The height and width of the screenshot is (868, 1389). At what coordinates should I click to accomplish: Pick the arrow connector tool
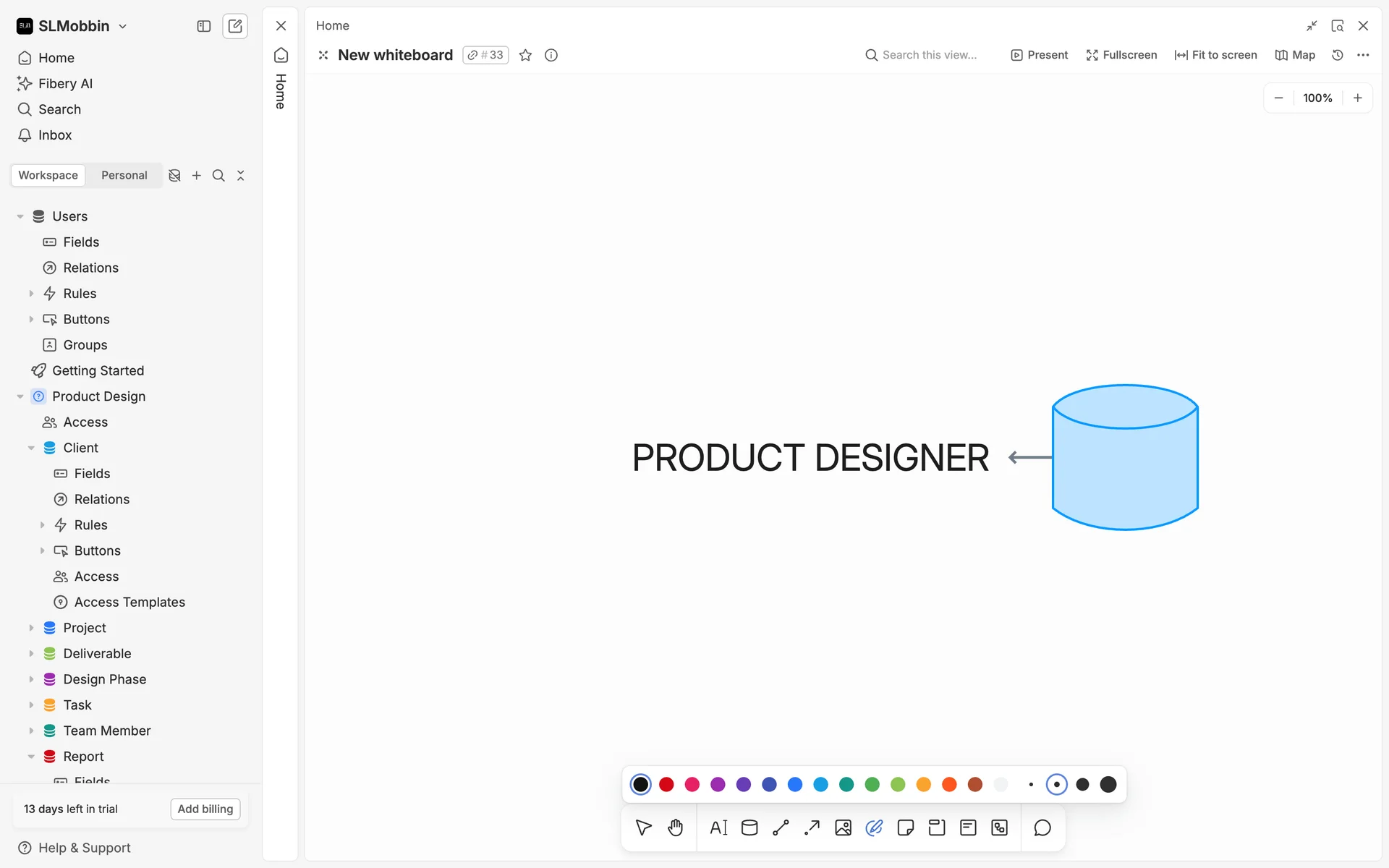pos(812,827)
